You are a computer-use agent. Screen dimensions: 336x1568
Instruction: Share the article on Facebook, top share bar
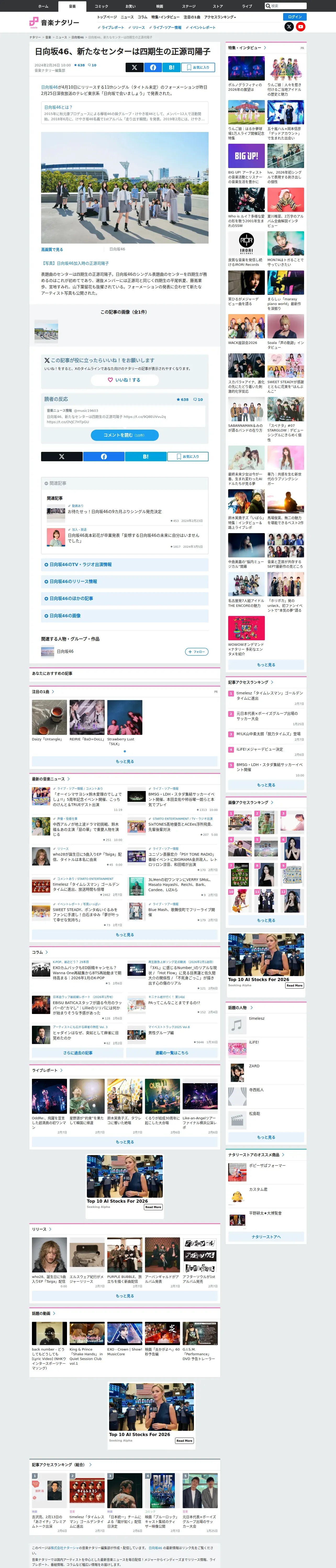pyautogui.click(x=153, y=68)
